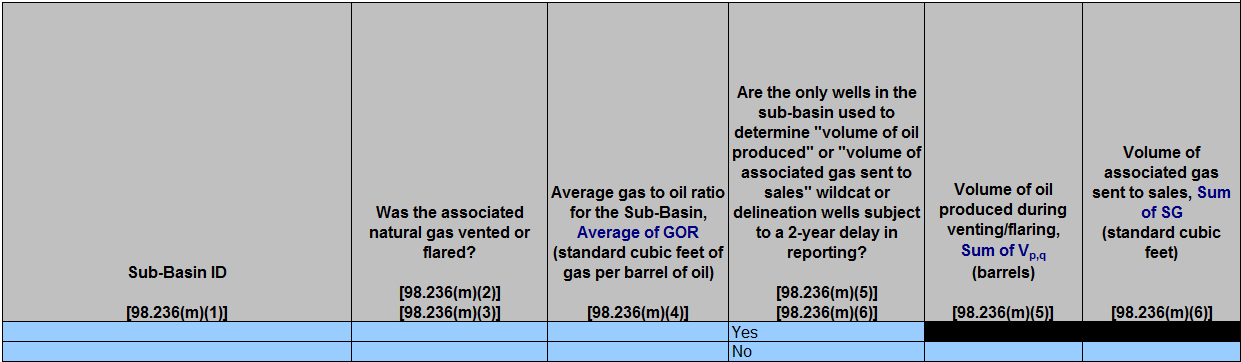Select the Volume of associated gas sent to sales header
Image resolution: width=1241 pixels, height=362 pixels.
[1161, 162]
